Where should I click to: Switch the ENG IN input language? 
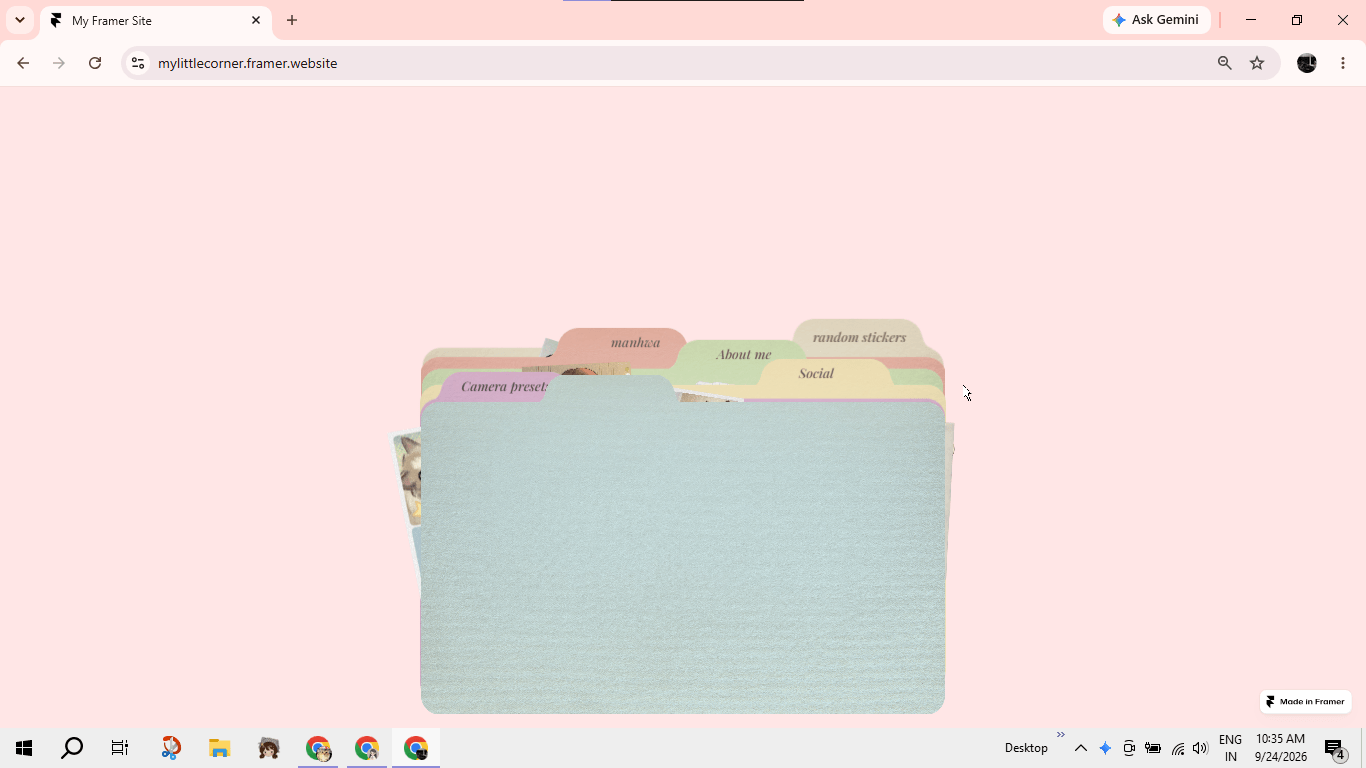coord(1230,748)
